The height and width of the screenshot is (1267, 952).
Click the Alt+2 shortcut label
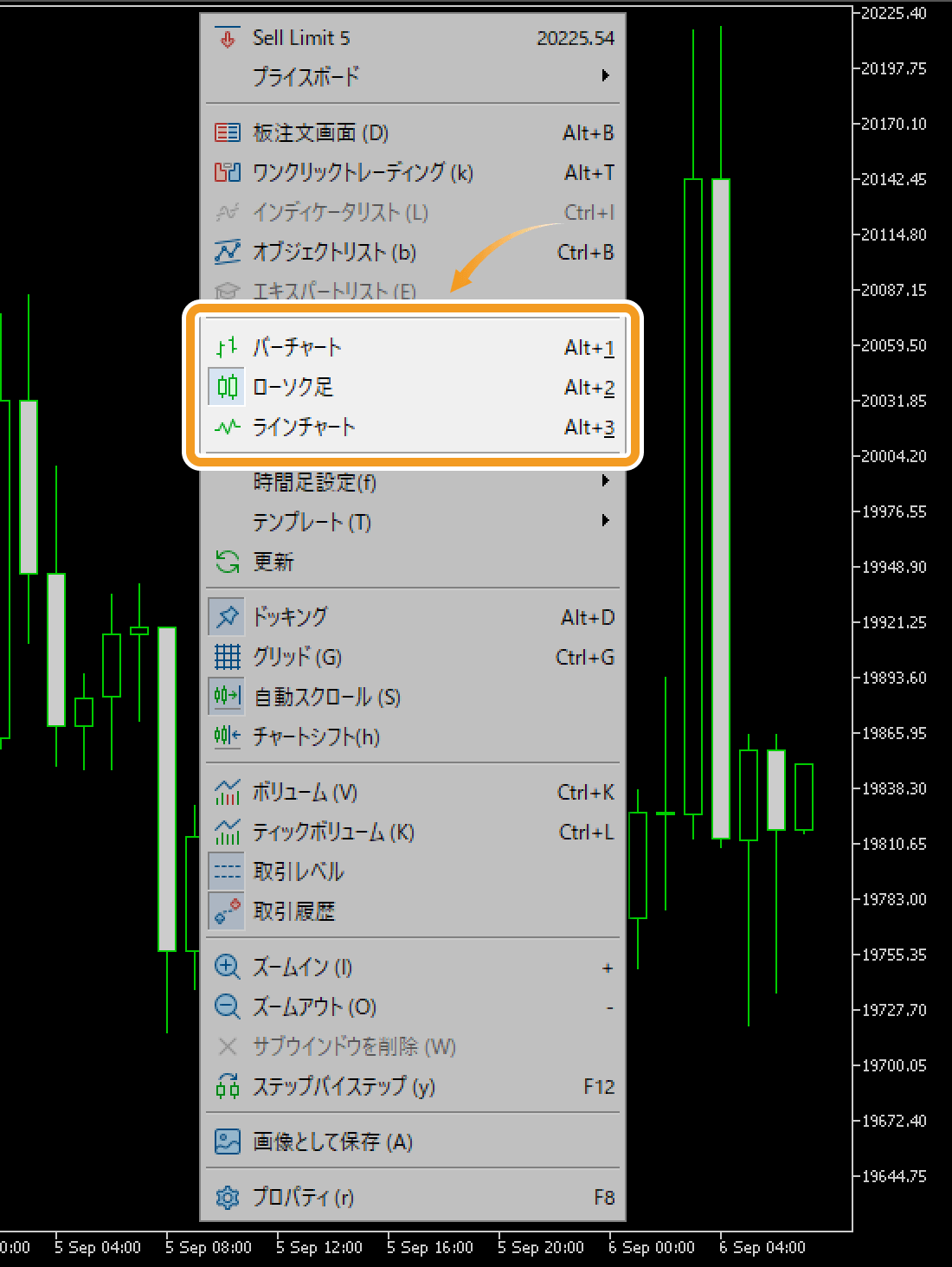pos(589,388)
